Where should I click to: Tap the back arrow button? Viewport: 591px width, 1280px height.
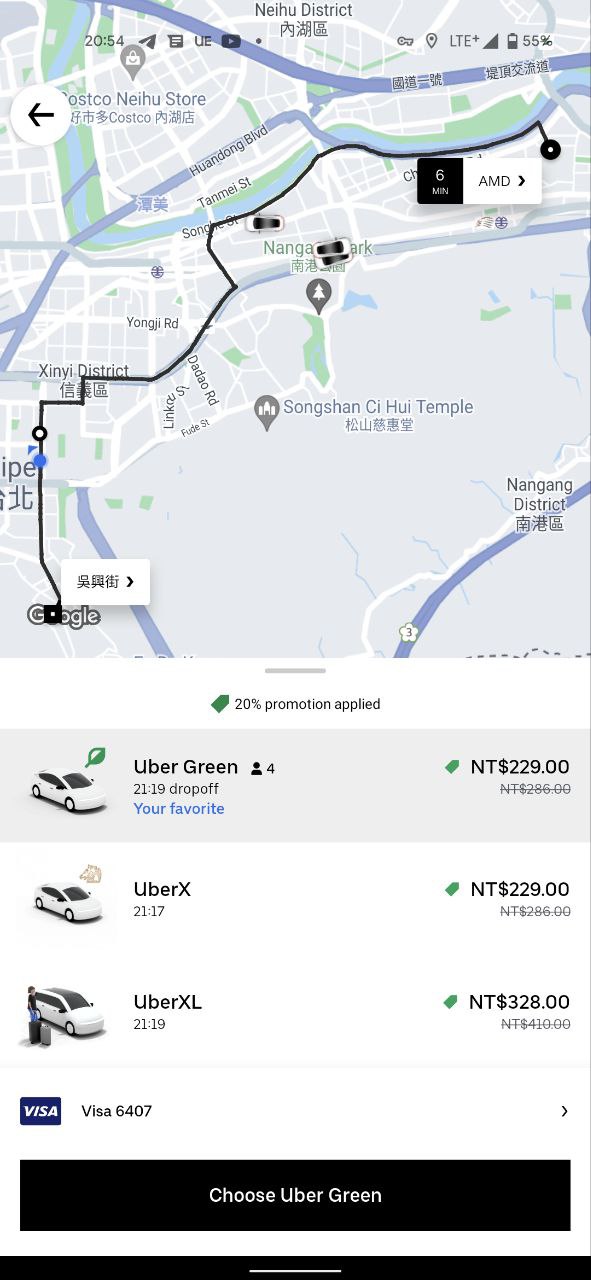(x=41, y=115)
